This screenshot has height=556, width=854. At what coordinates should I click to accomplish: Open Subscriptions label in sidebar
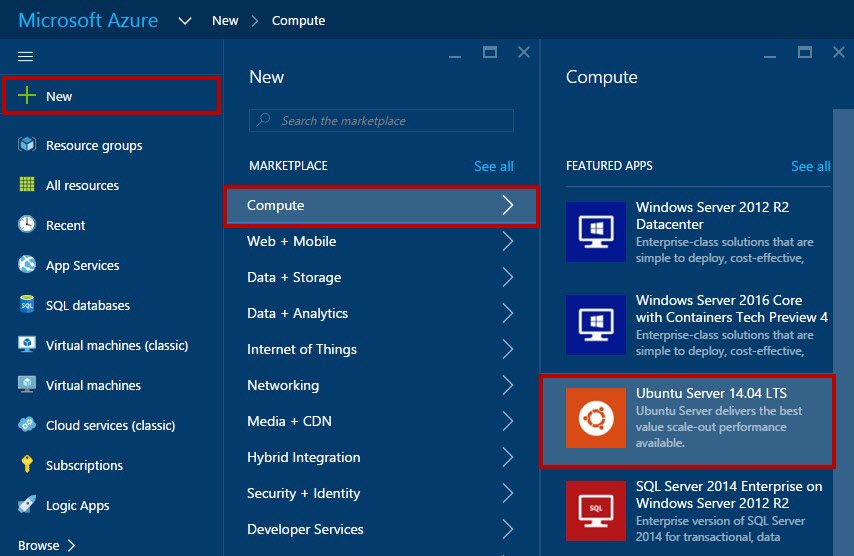(84, 465)
